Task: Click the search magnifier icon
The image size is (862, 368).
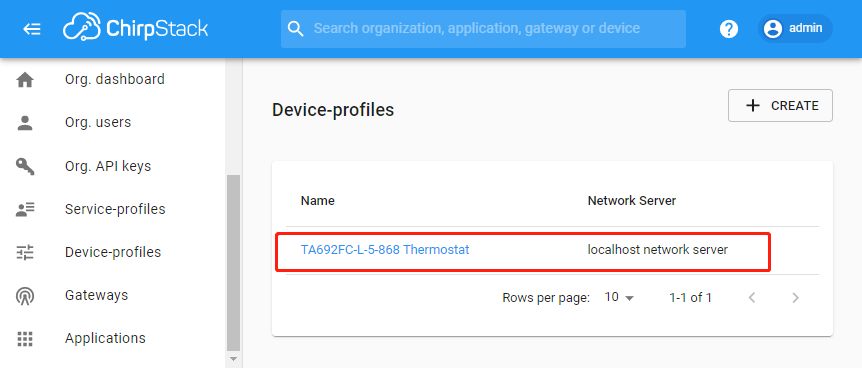Action: point(296,29)
